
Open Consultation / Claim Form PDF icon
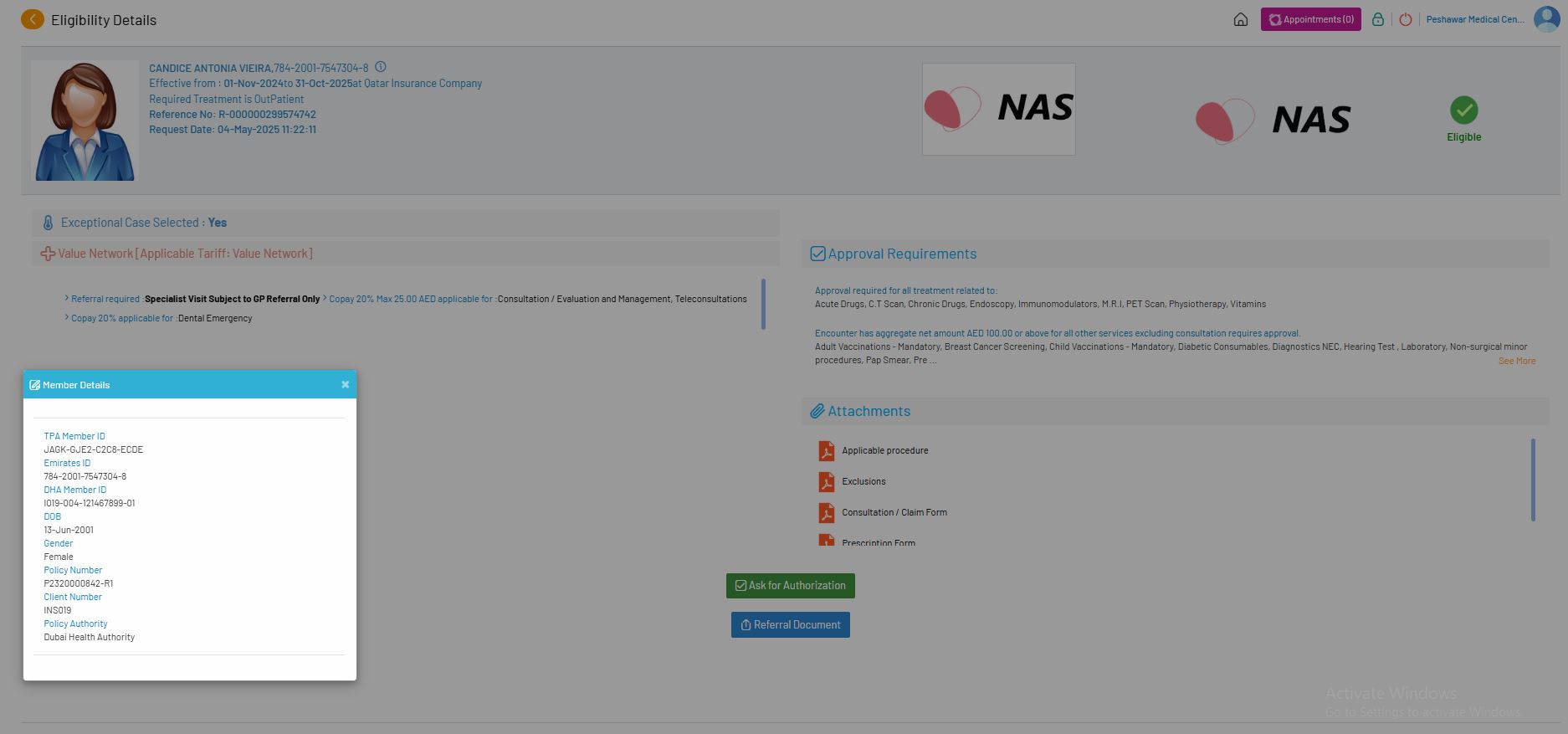(x=827, y=513)
